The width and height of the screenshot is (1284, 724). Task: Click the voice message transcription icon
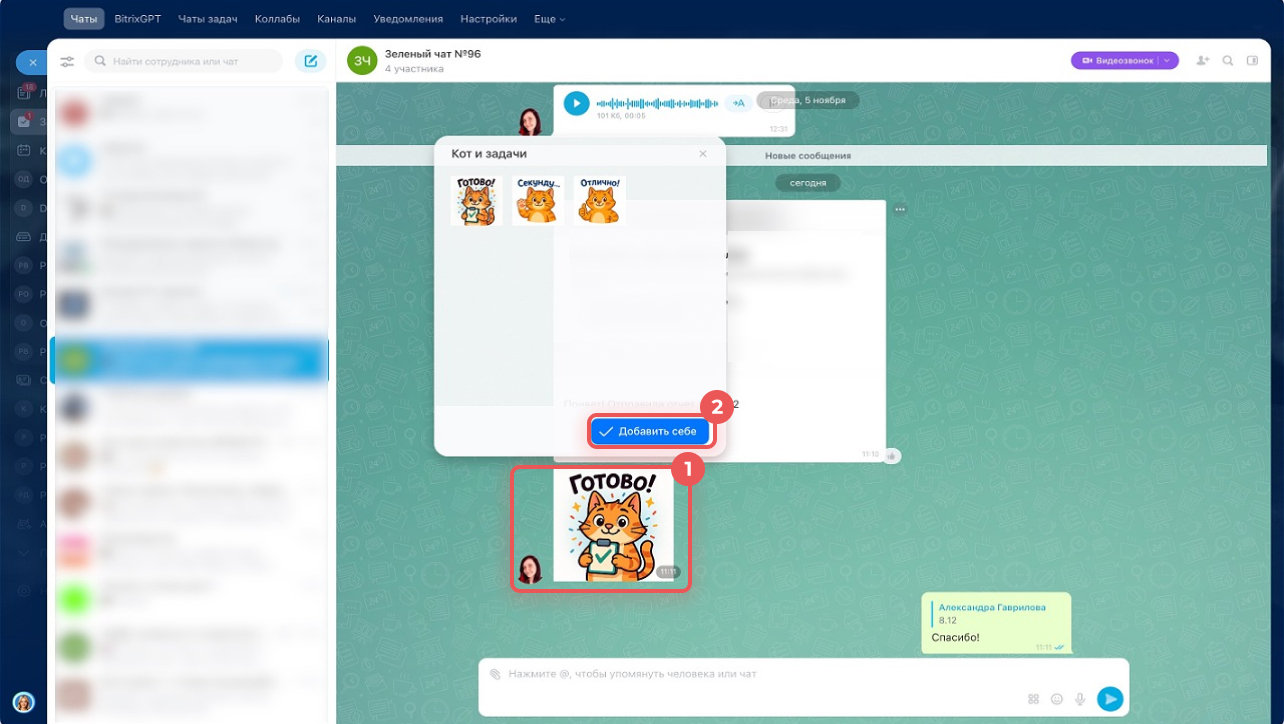point(738,103)
